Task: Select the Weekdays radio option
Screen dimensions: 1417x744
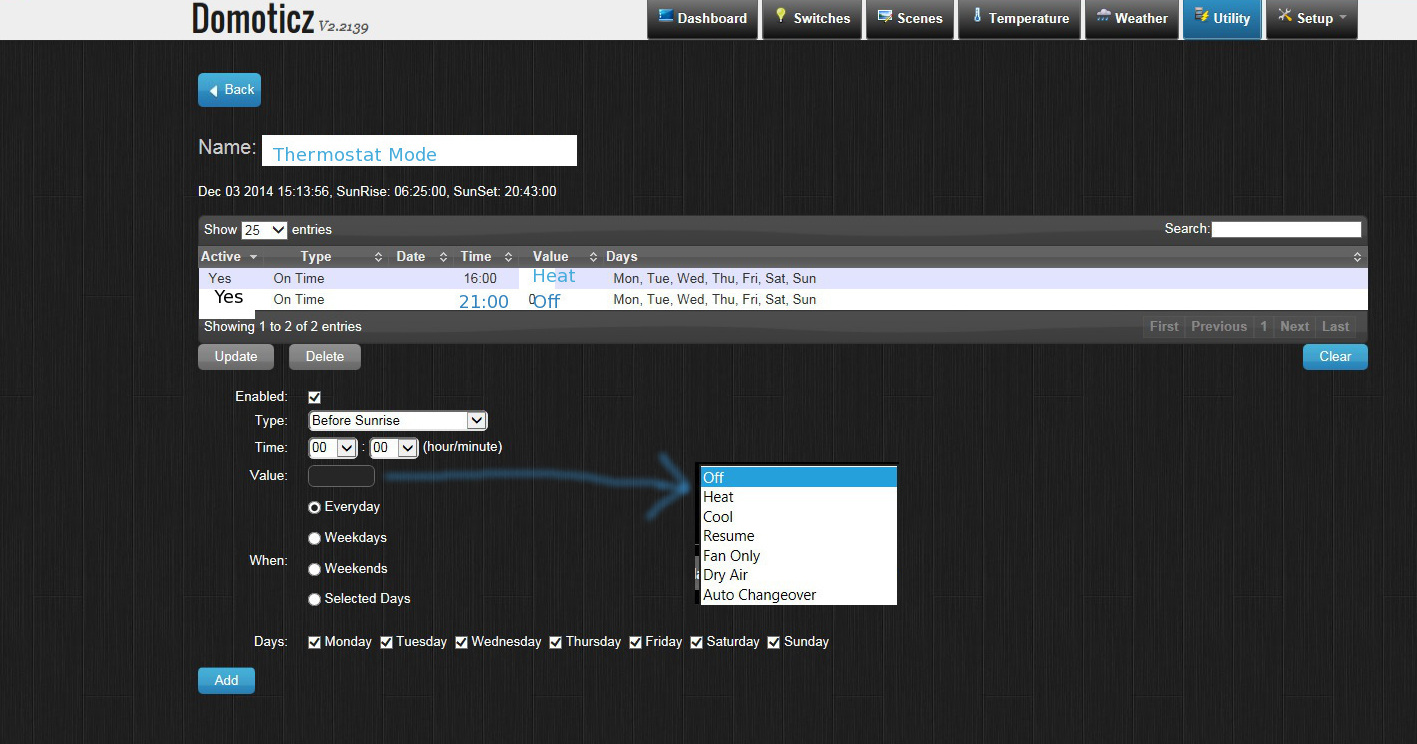Action: coord(314,539)
